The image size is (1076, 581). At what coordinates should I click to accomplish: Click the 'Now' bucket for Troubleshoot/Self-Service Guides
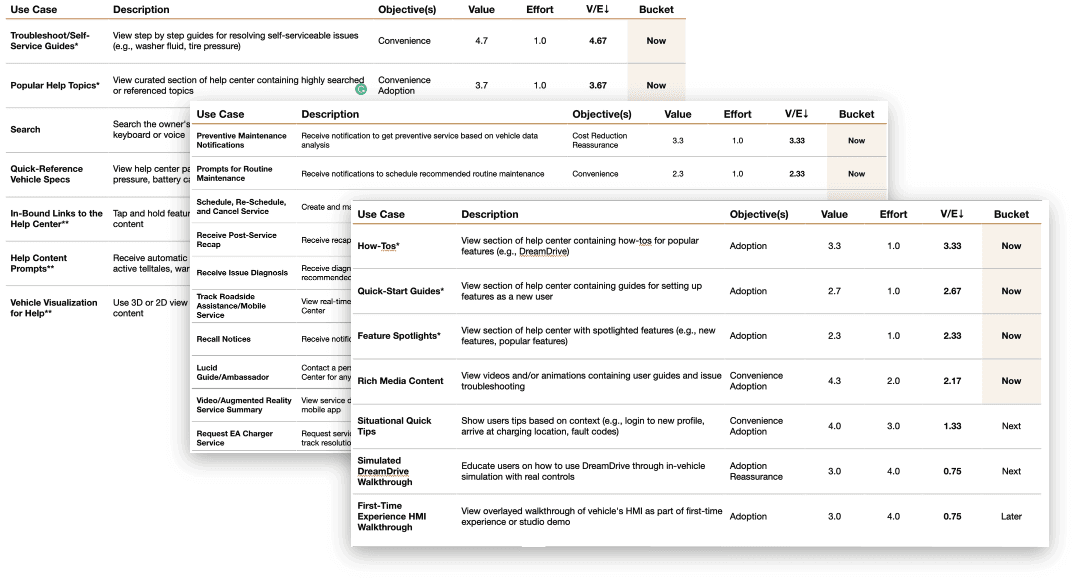coord(656,40)
